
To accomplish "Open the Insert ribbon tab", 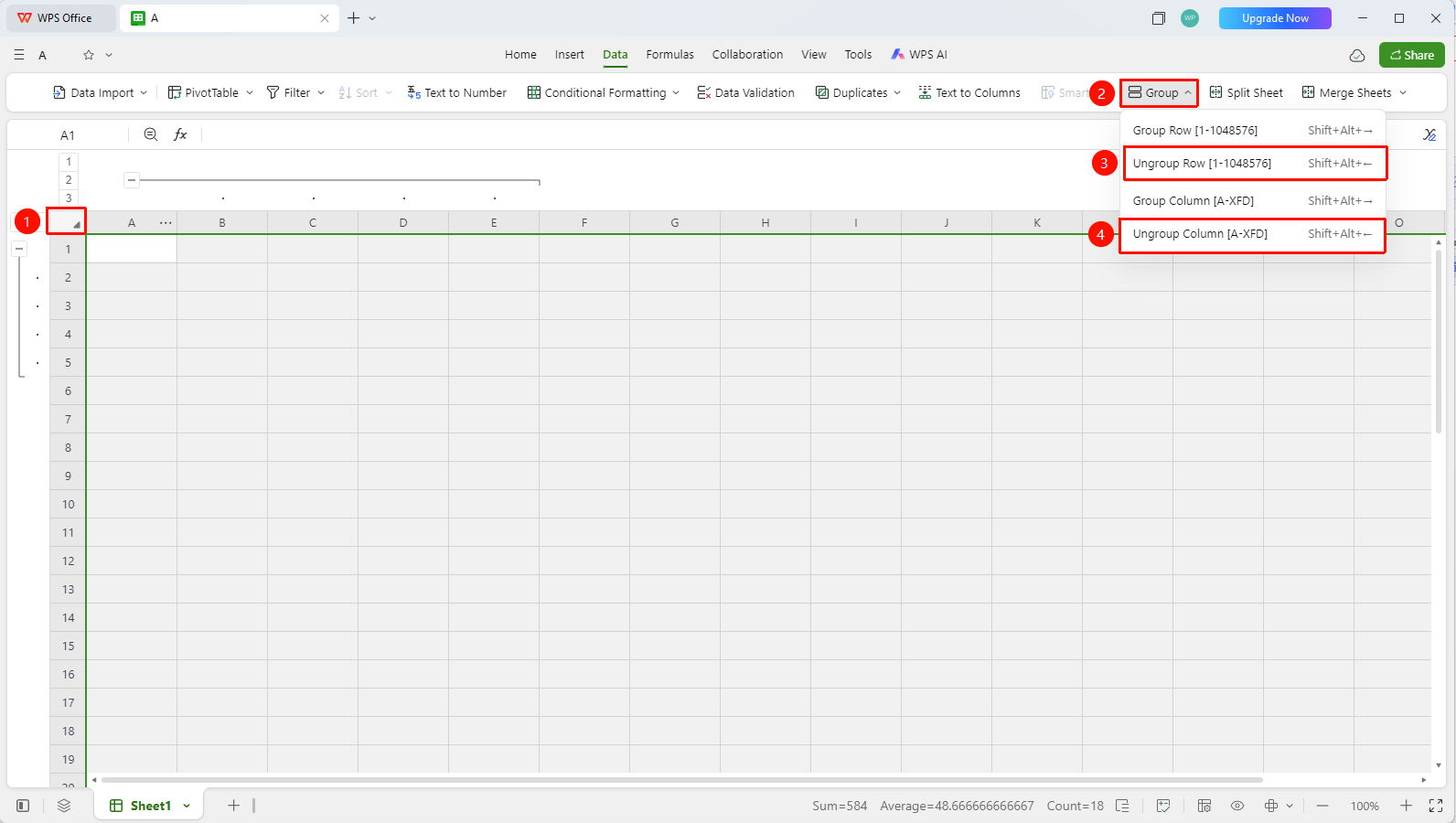I will pyautogui.click(x=570, y=55).
